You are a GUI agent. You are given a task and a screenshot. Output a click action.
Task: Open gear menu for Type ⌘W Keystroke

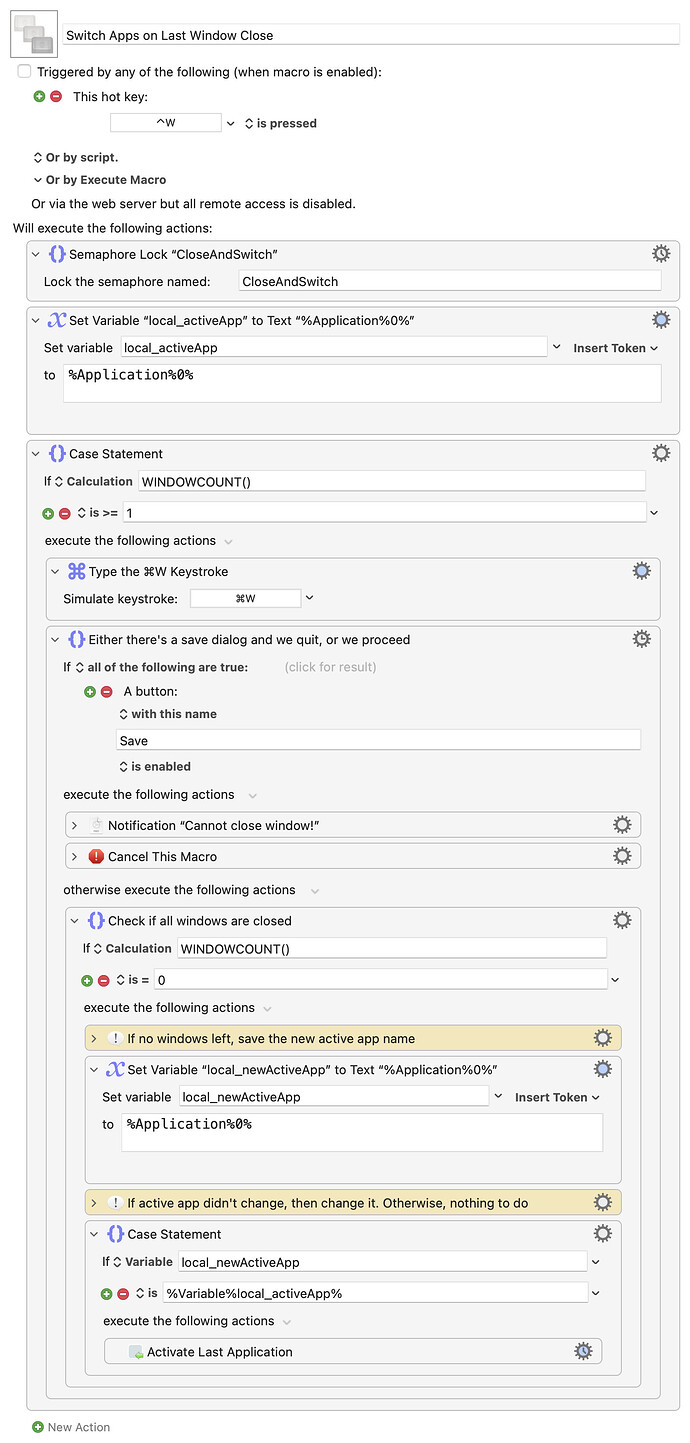point(641,571)
